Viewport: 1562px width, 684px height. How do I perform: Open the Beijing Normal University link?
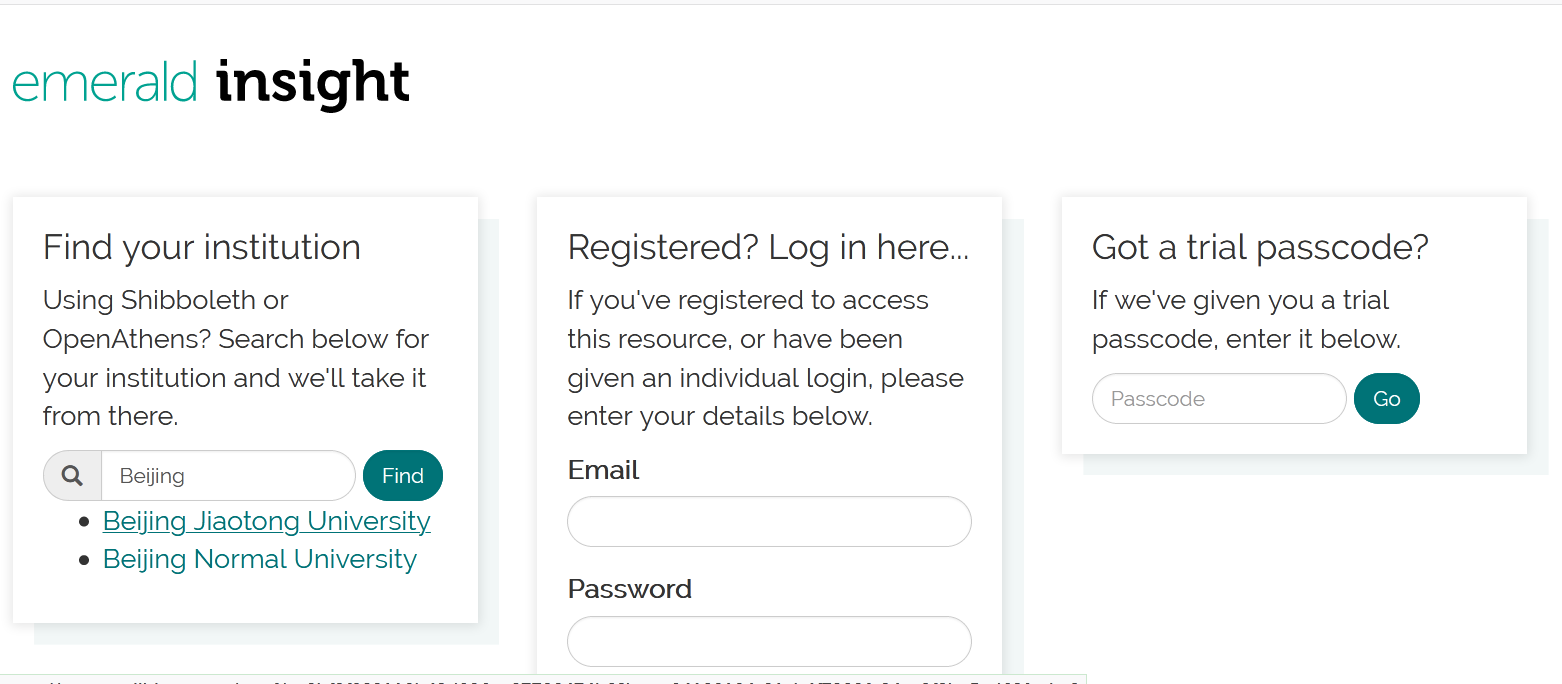point(259,559)
